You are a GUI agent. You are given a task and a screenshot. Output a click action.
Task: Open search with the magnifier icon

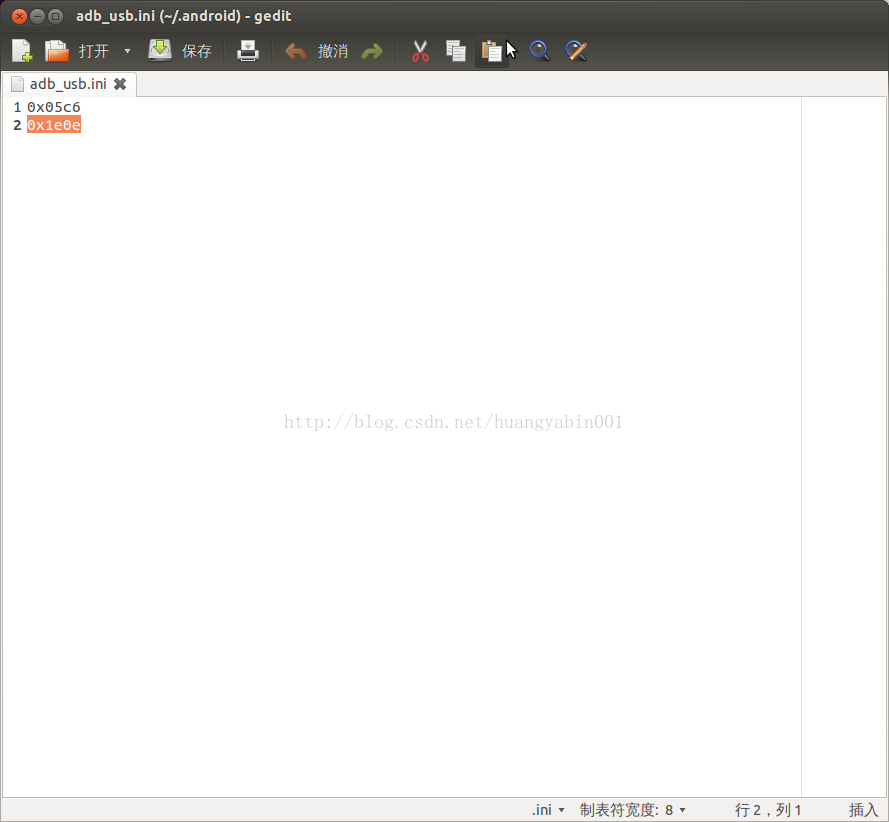(540, 51)
